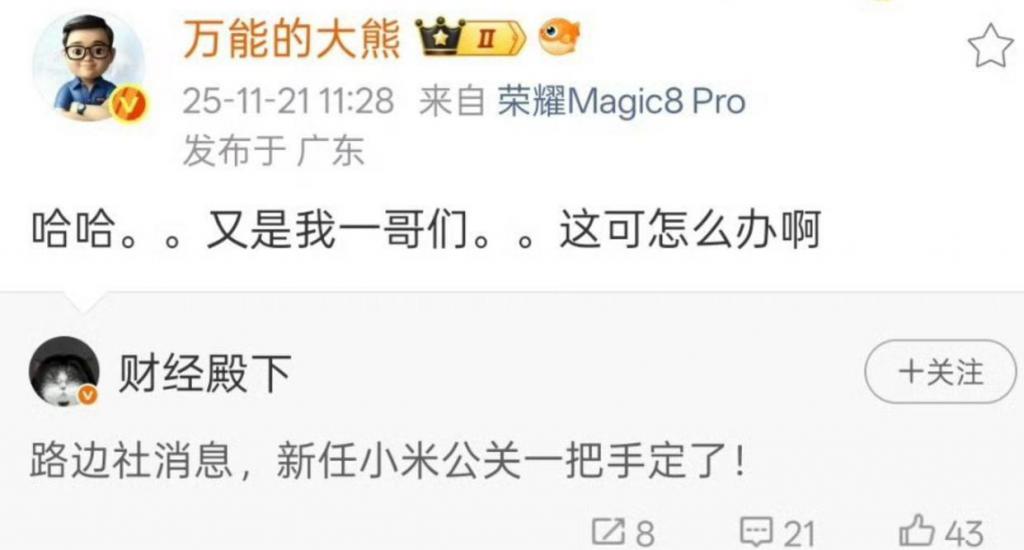Tap the timestamp 25-11-21 11:28

[x=288, y=102]
